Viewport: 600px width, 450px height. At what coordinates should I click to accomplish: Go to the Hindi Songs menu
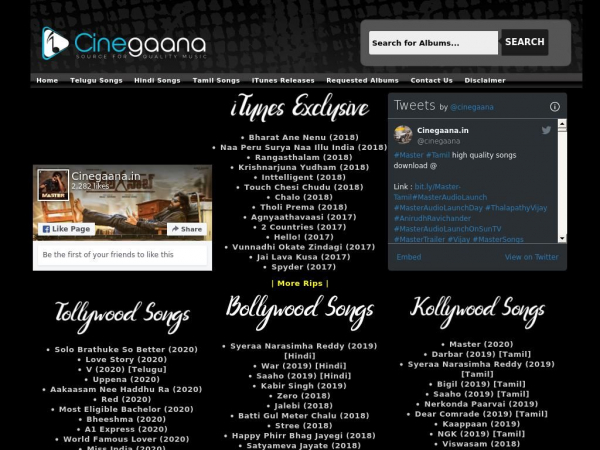(157, 80)
